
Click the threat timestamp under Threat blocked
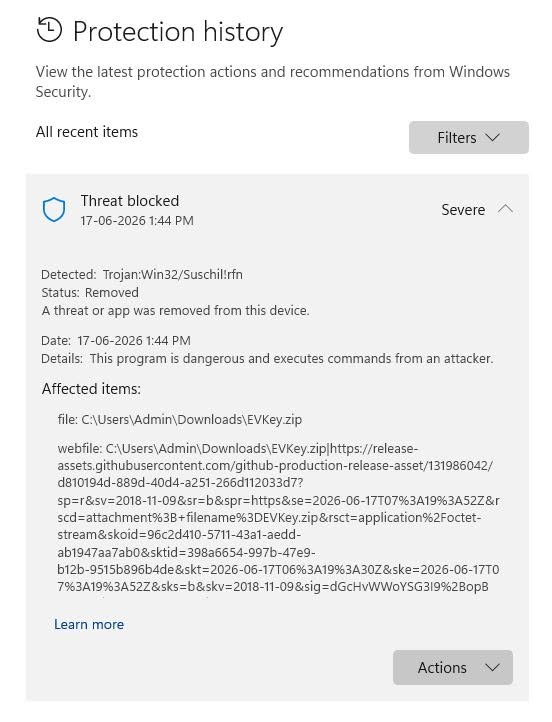137,221
